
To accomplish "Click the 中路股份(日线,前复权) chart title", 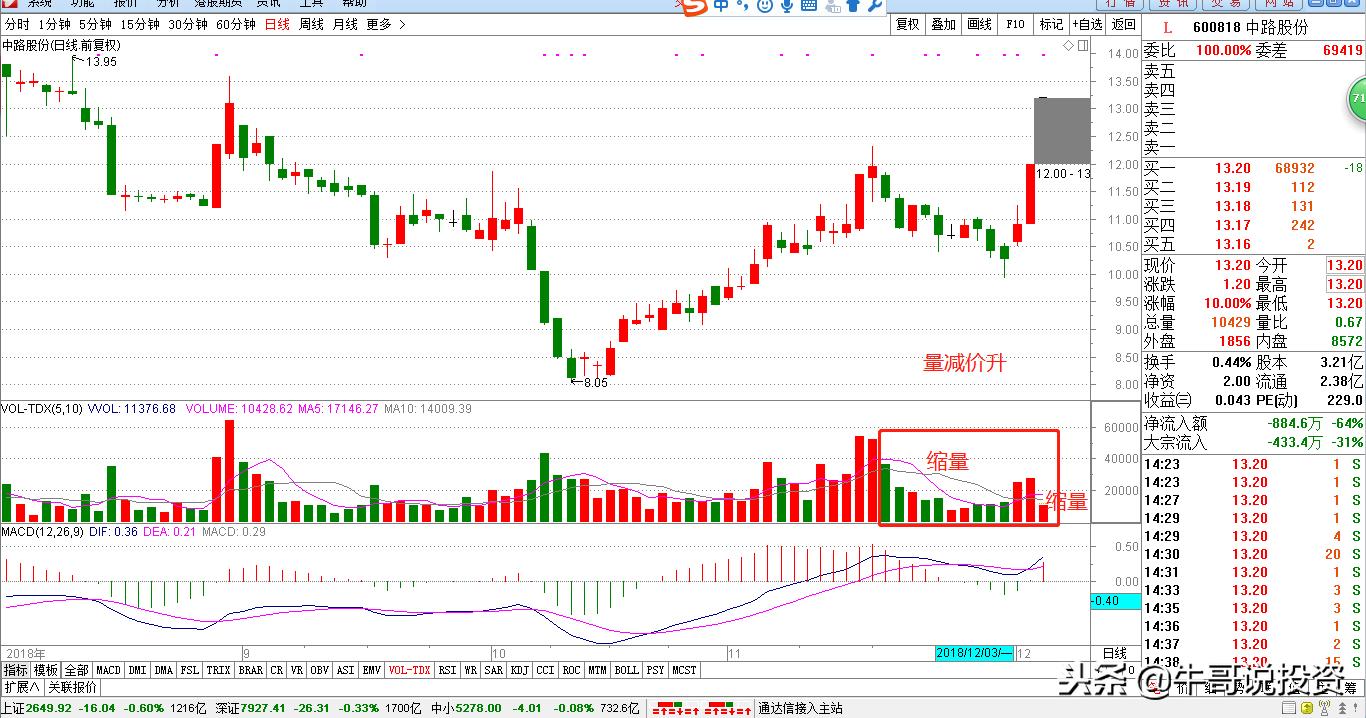I will coord(61,45).
